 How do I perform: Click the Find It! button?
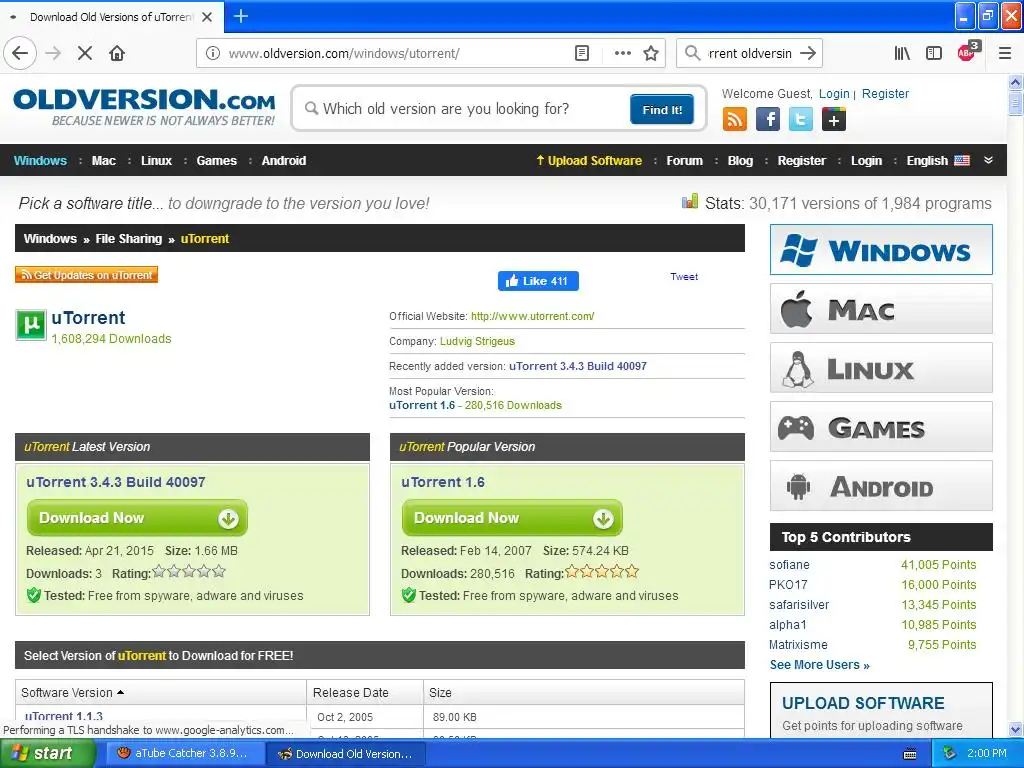point(662,109)
